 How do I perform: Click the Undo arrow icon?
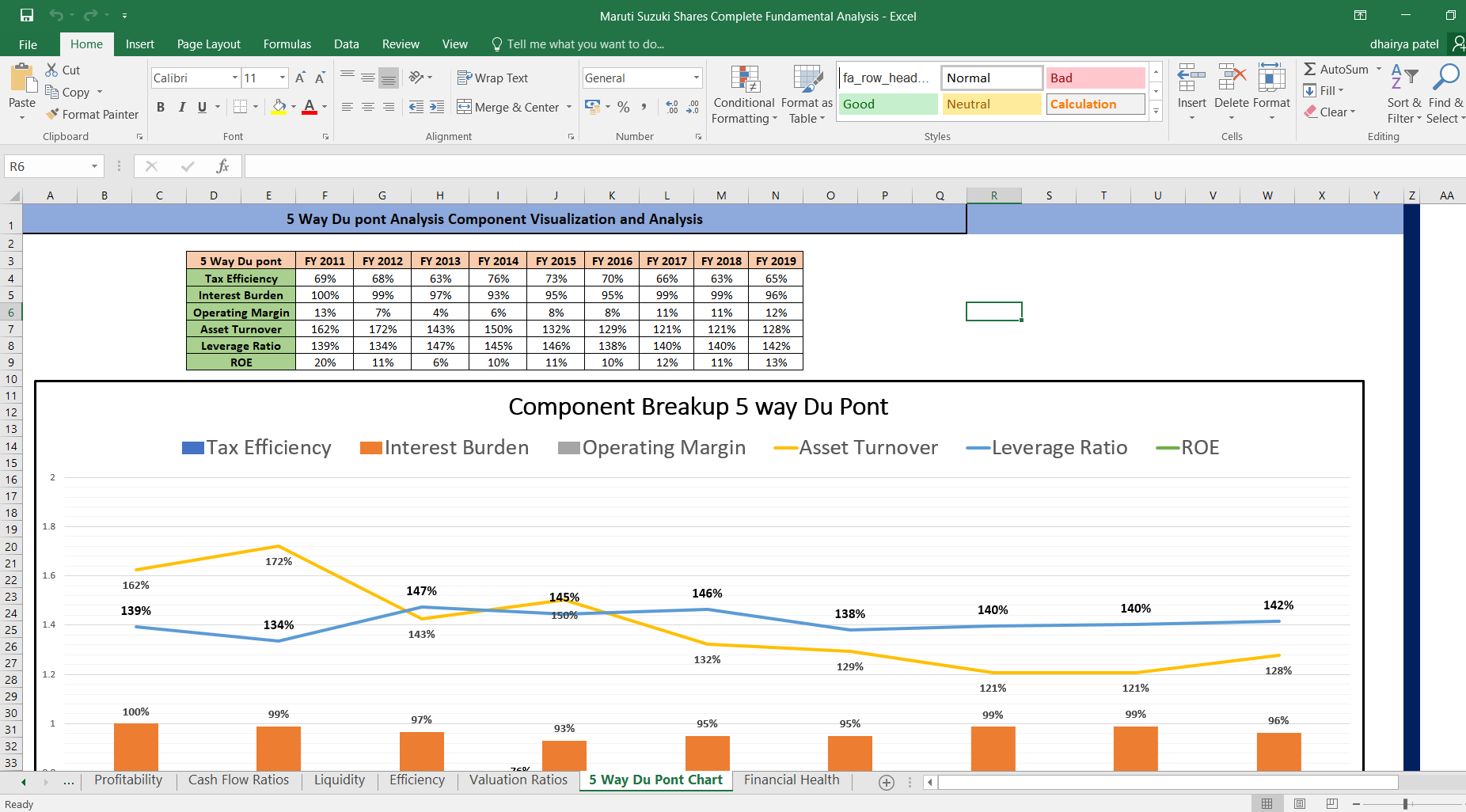coord(55,15)
